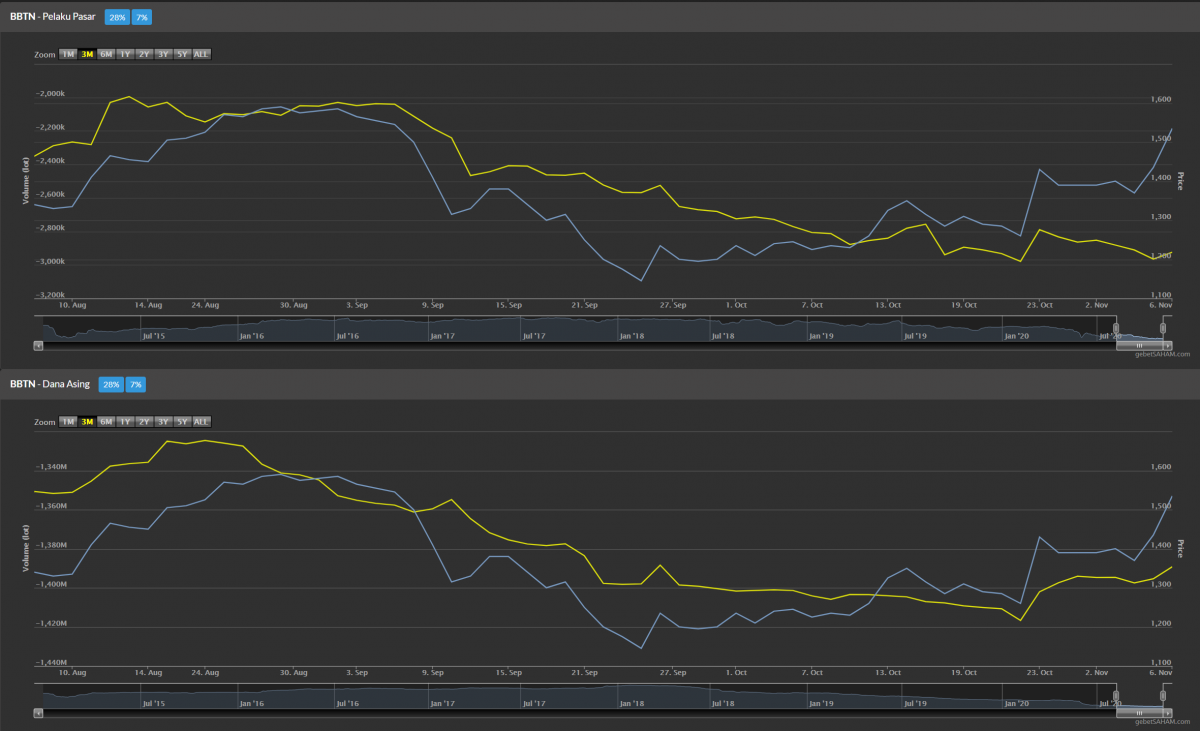The width and height of the screenshot is (1200, 731).
Task: Show ALL data on Dana Asing chart
Action: tap(201, 422)
